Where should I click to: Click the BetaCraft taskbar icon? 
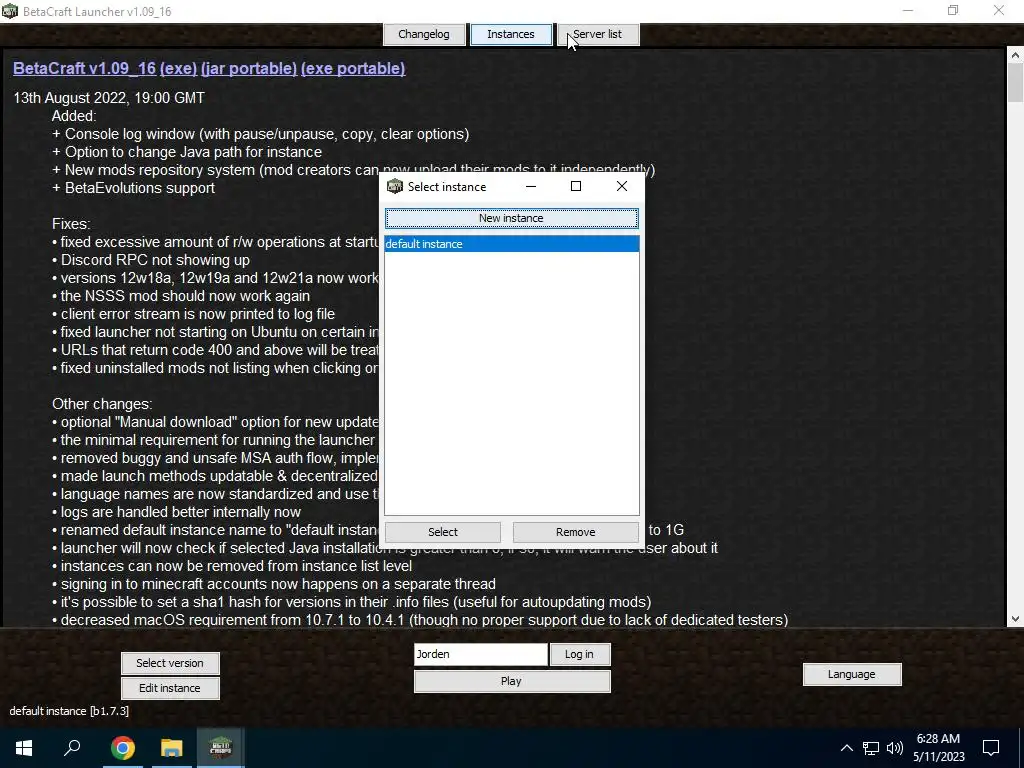[x=221, y=748]
